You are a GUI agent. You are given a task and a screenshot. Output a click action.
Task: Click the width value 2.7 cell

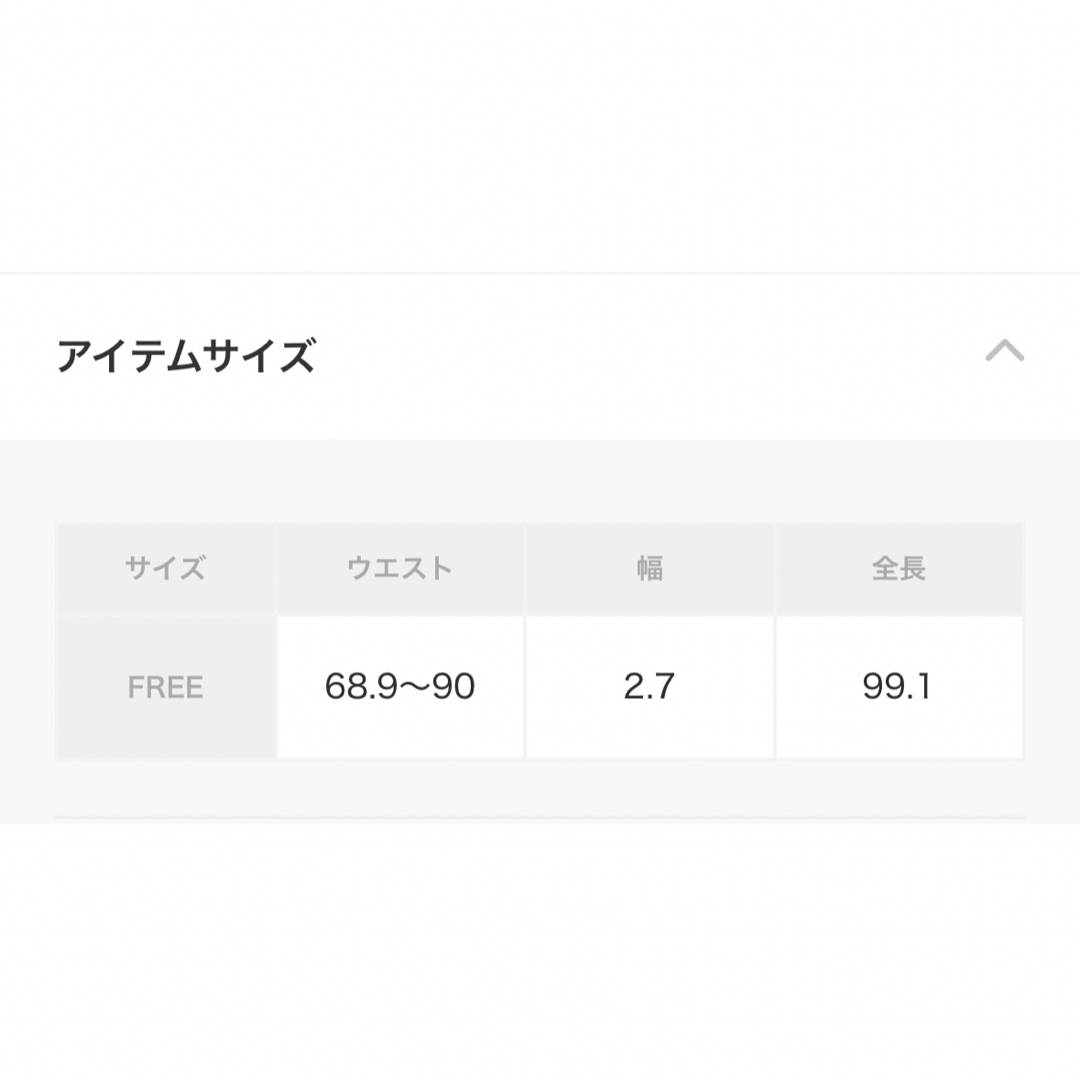pyautogui.click(x=650, y=687)
